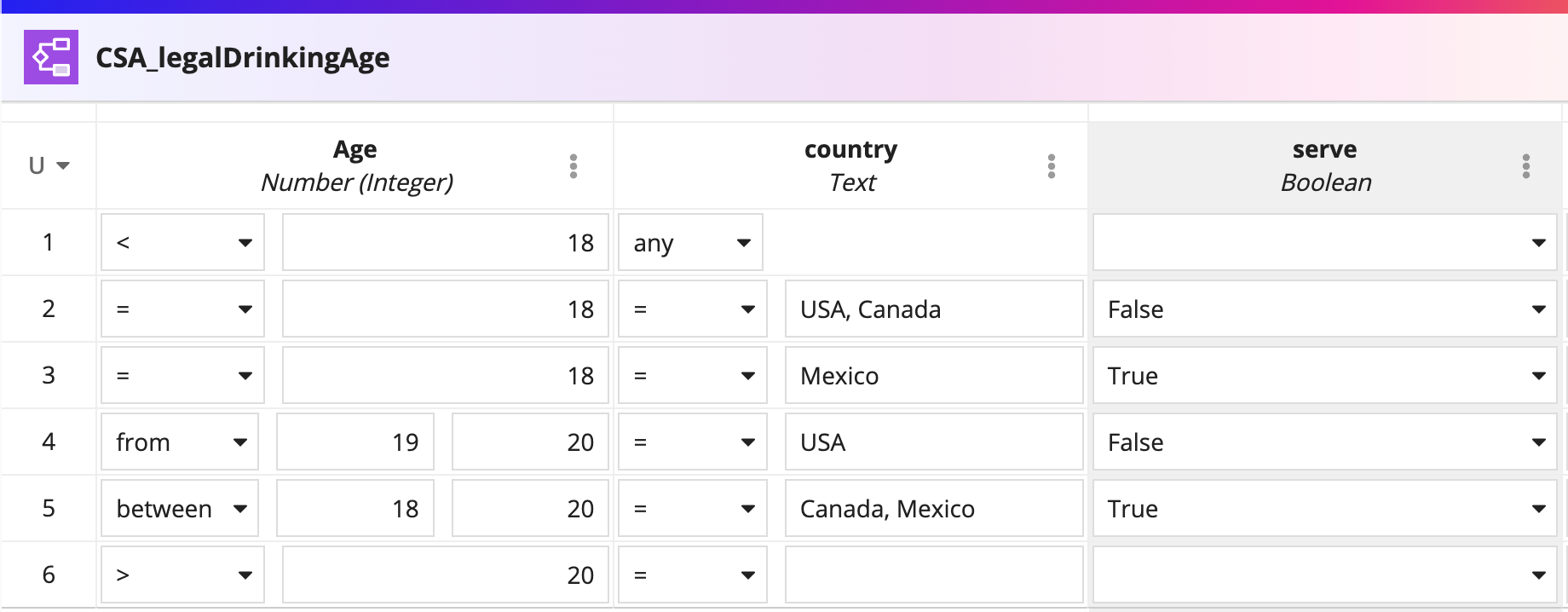Open the Age column options menu
1568x612 pixels.
tap(574, 166)
